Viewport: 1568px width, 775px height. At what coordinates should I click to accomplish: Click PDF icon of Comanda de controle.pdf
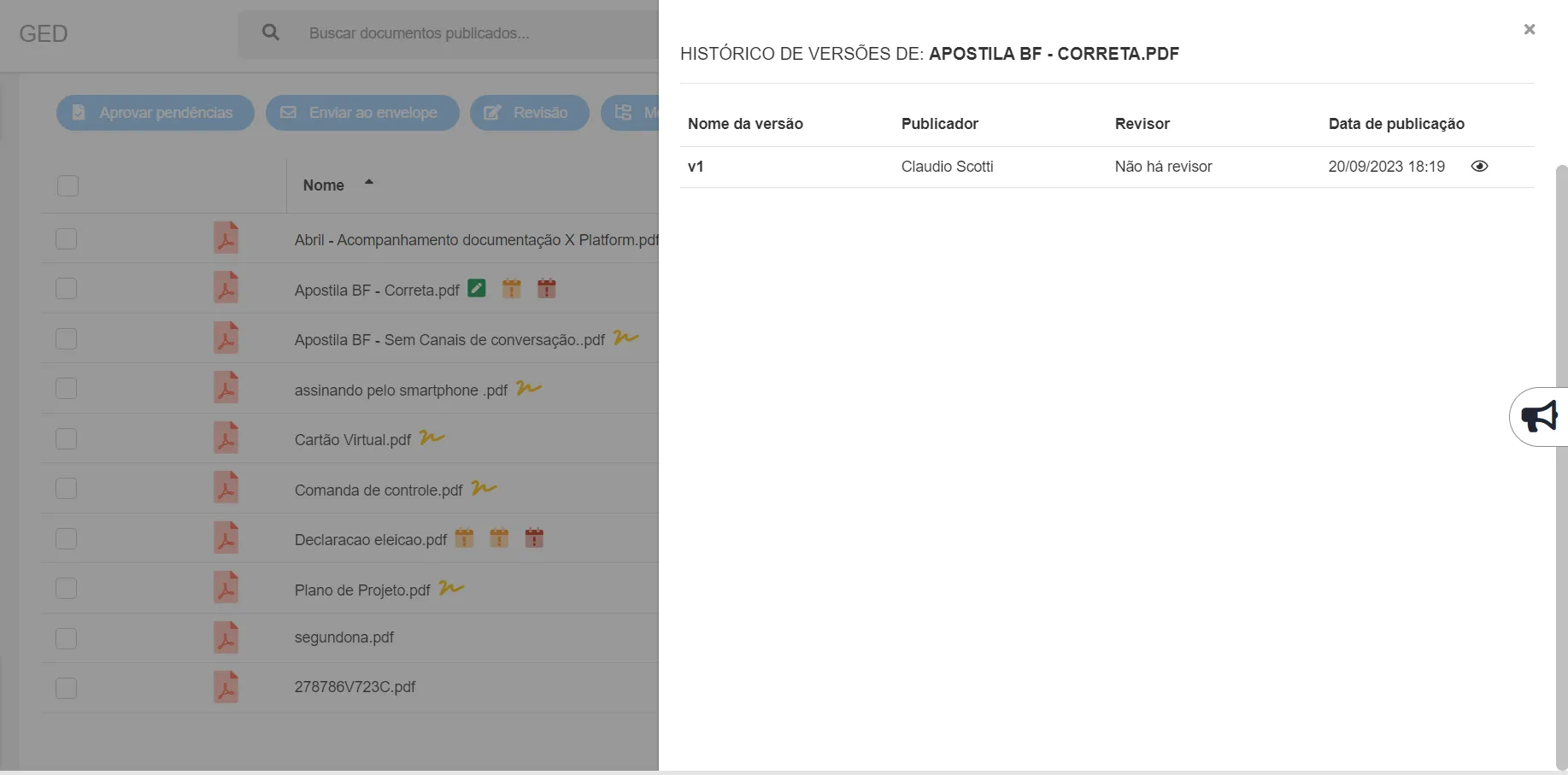(x=226, y=488)
